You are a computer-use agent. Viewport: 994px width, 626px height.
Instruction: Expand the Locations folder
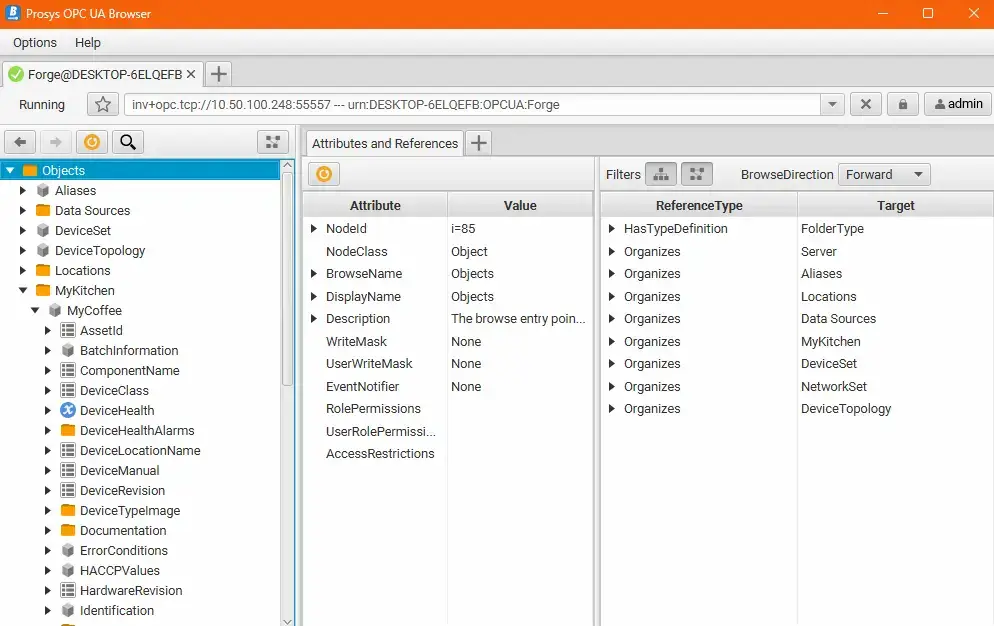pos(23,270)
